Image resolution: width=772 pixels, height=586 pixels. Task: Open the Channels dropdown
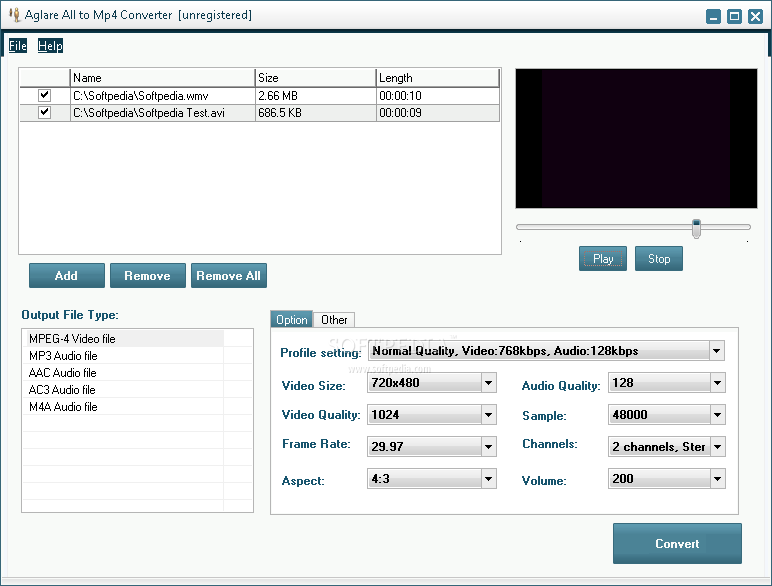717,447
